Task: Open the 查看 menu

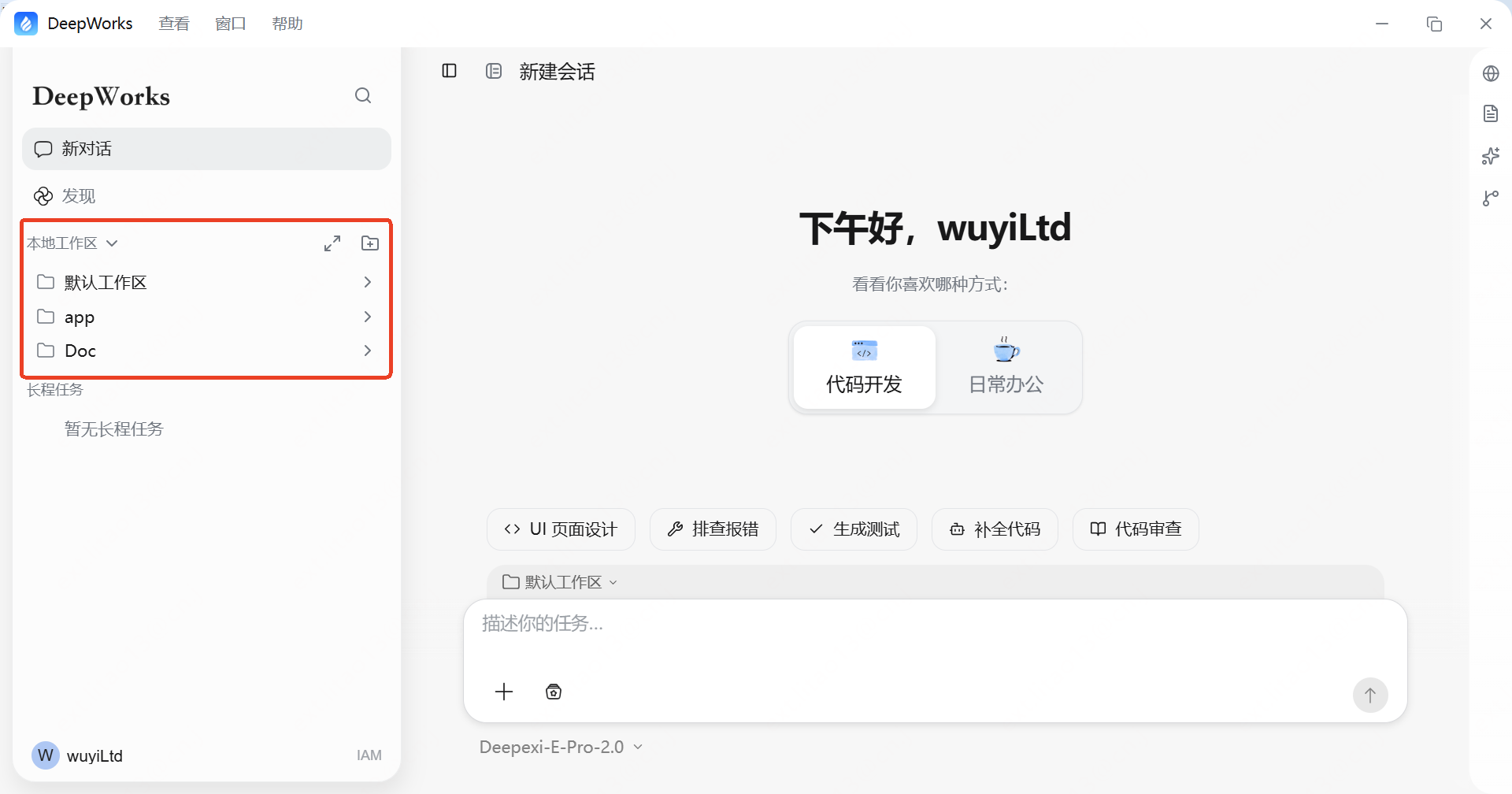Action: click(174, 24)
